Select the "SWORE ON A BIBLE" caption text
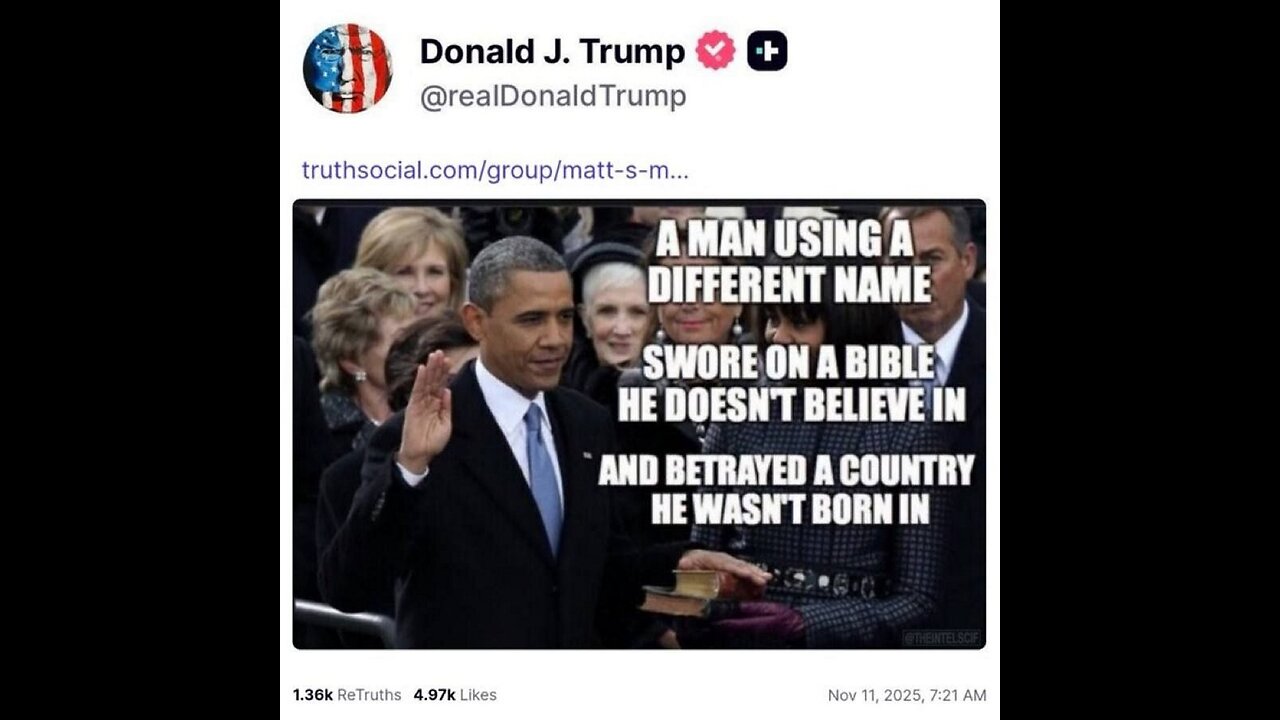 click(x=790, y=364)
